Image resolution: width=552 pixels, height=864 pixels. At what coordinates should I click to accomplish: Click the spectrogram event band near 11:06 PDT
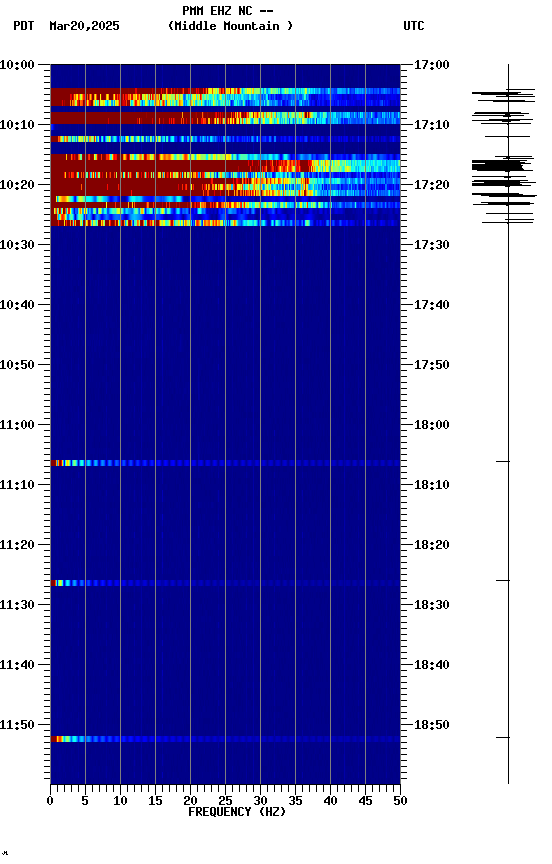point(225,463)
